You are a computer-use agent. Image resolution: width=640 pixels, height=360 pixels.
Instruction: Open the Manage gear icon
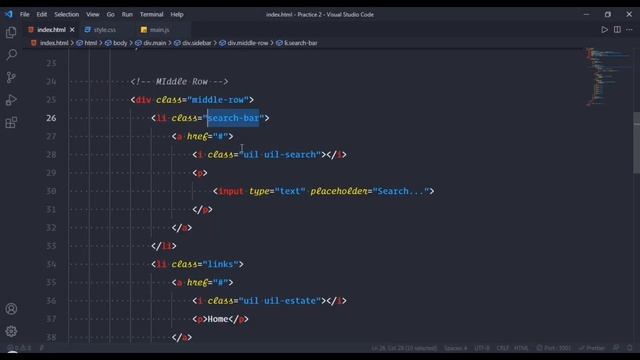(x=11, y=331)
